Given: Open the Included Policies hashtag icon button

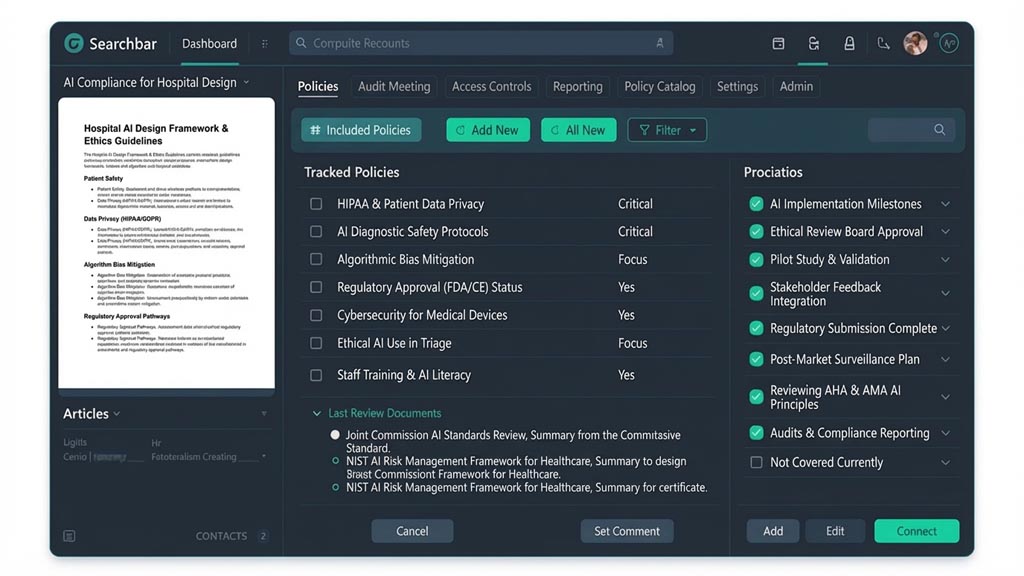Looking at the screenshot, I should click(313, 130).
